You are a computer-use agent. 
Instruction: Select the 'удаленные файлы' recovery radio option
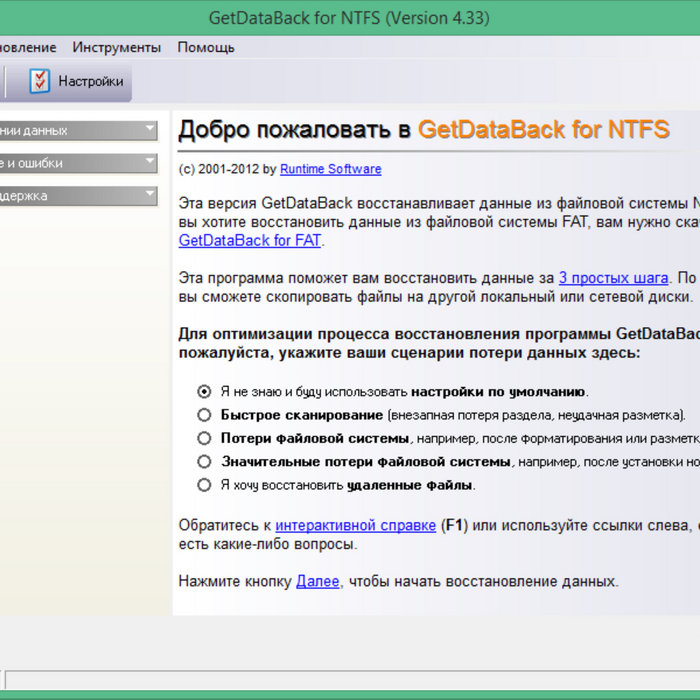tap(204, 485)
